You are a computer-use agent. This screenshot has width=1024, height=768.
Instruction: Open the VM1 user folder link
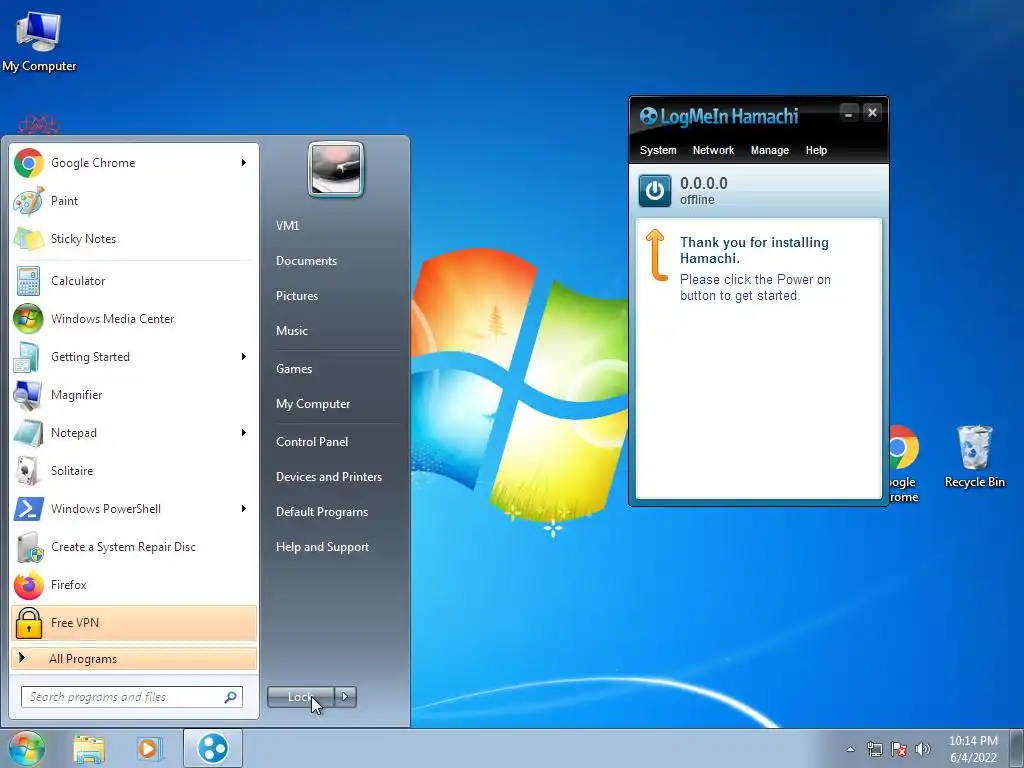[x=287, y=226]
